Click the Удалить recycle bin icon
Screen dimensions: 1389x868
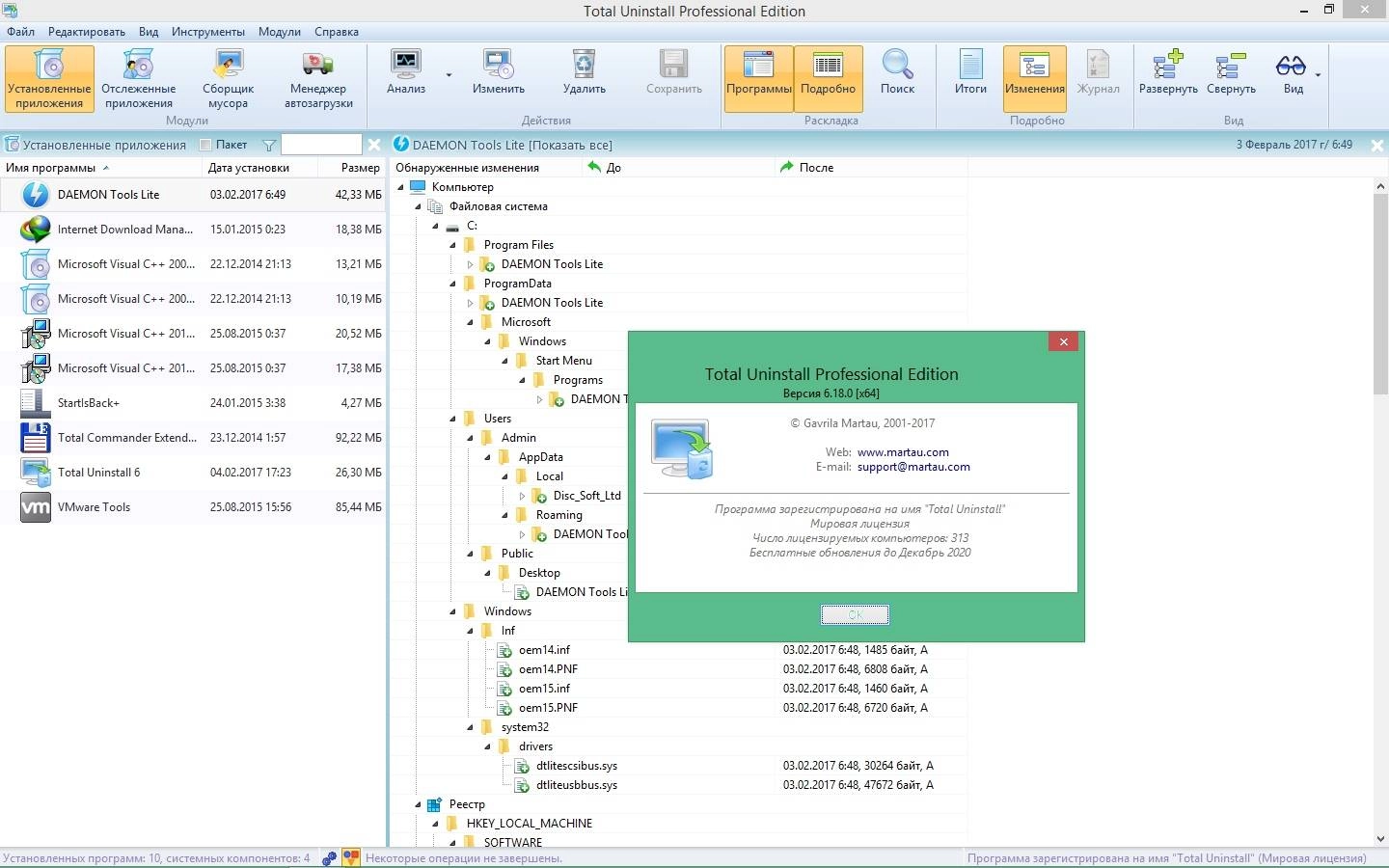585,65
